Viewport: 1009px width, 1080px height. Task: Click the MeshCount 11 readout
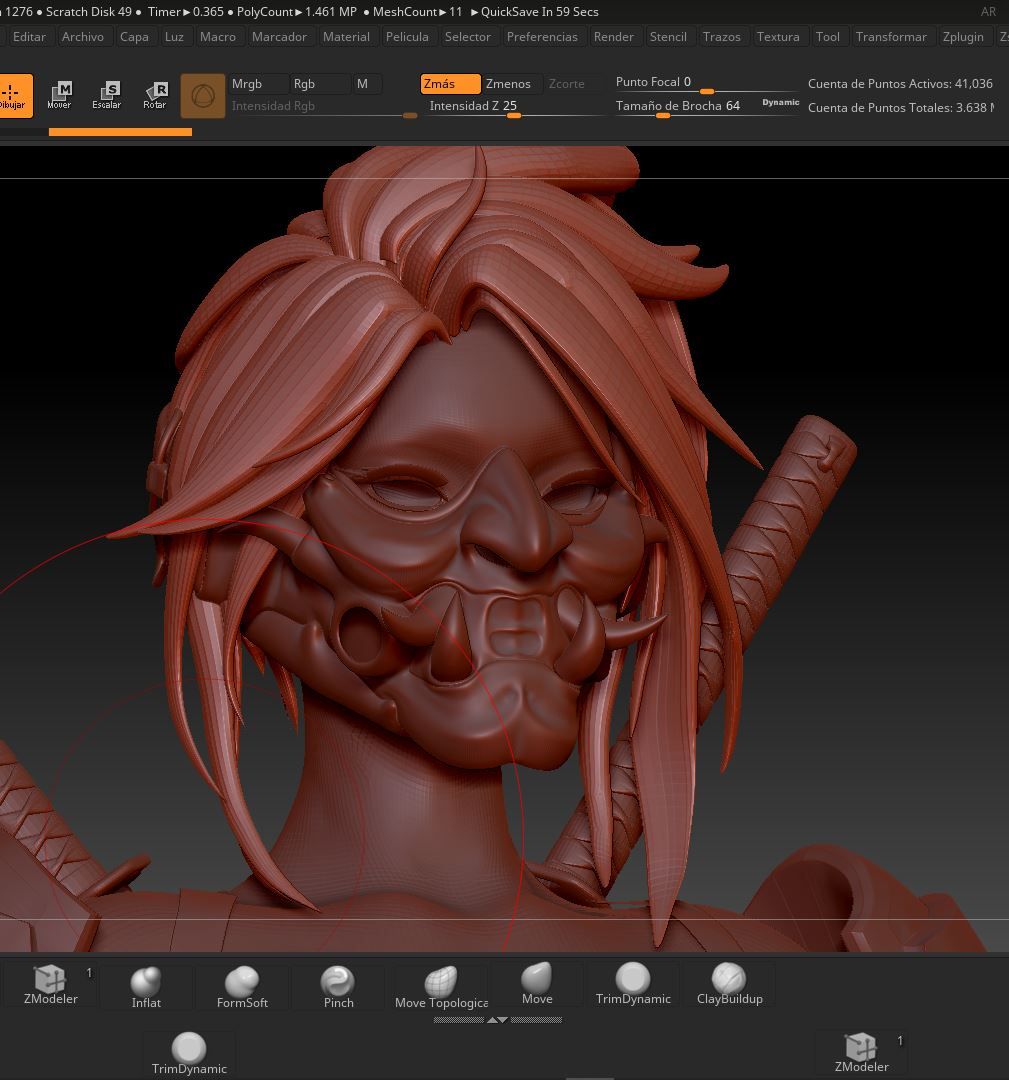click(417, 12)
